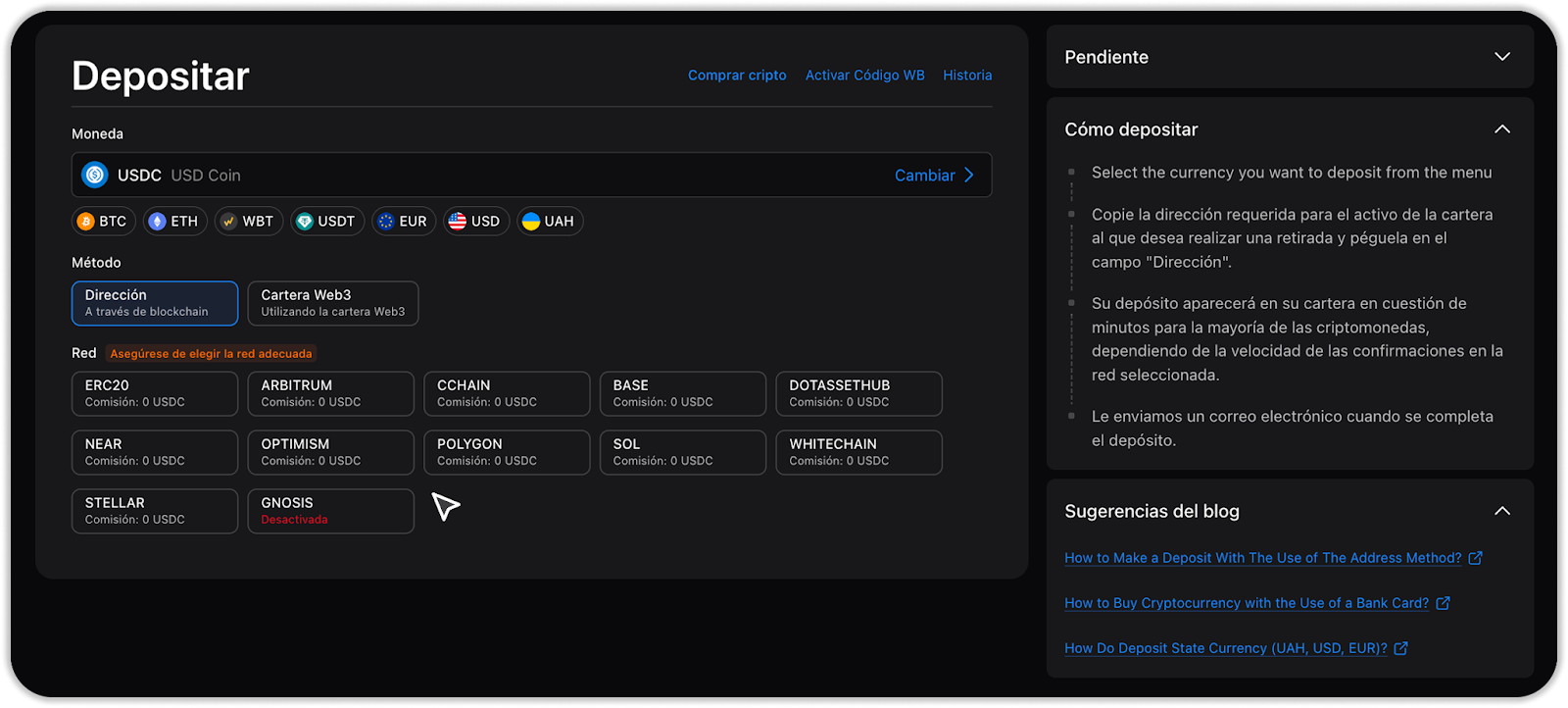Expand the Pendiente panel

click(x=1501, y=57)
